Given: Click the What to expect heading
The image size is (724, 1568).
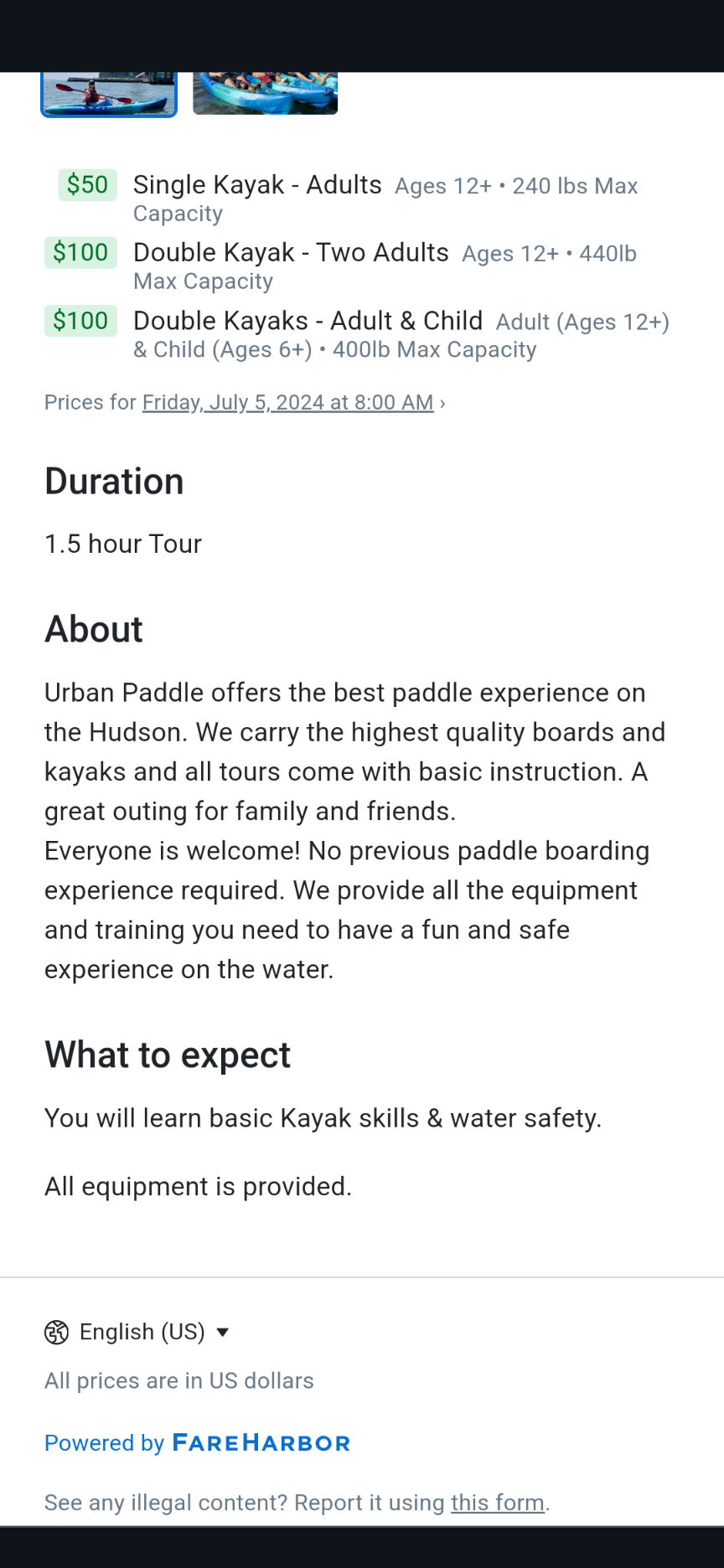Looking at the screenshot, I should (x=168, y=1055).
